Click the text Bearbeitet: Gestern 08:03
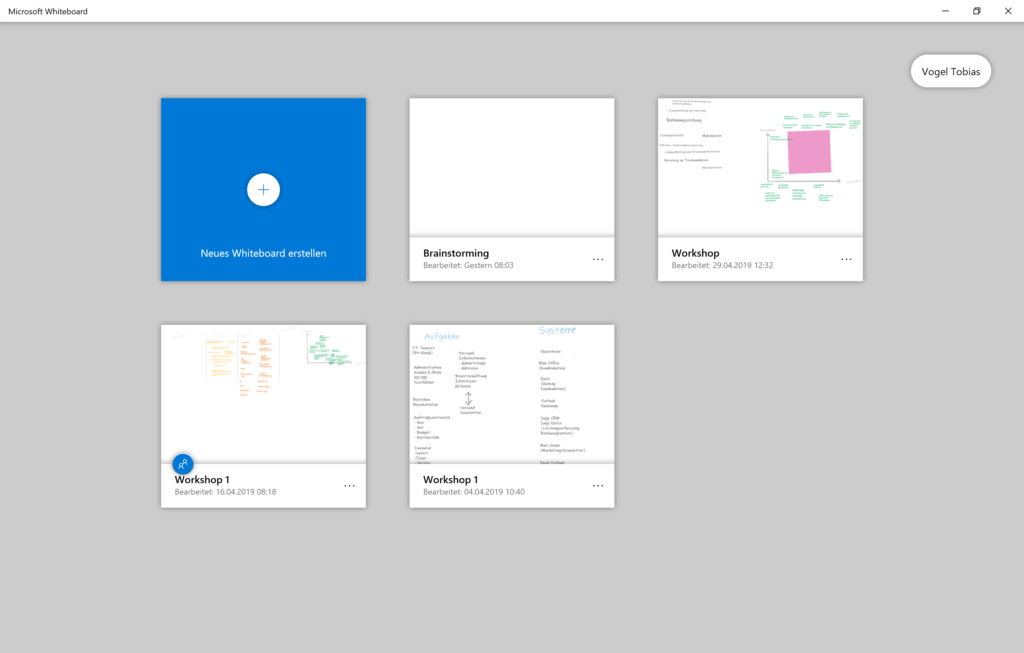 tap(468, 265)
